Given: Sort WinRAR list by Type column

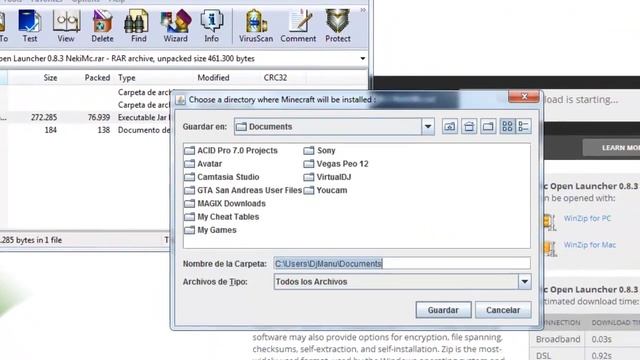Looking at the screenshot, I should pos(127,78).
